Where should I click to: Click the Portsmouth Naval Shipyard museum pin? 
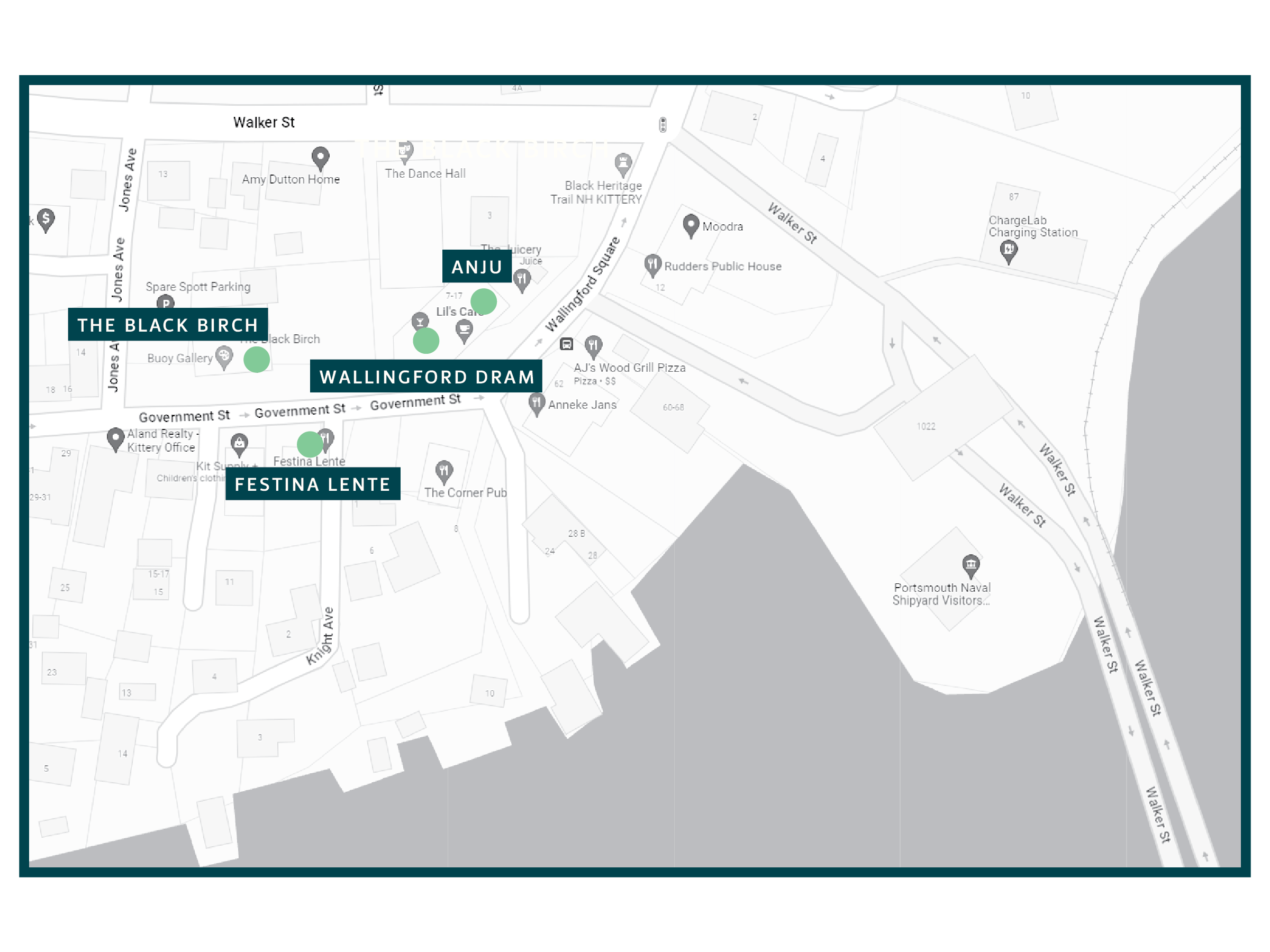[970, 564]
